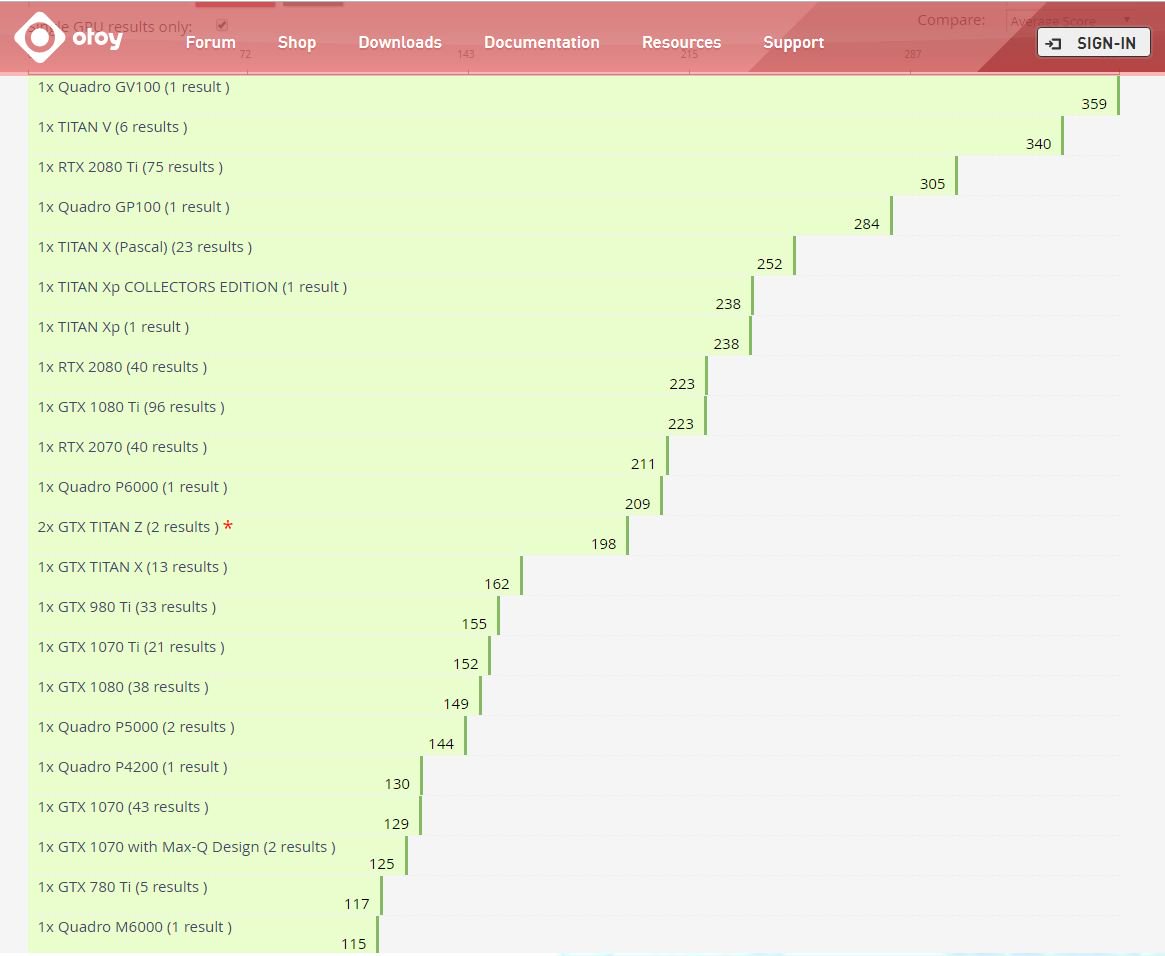Click the score value 211
This screenshot has height=956, width=1165.
pos(643,464)
